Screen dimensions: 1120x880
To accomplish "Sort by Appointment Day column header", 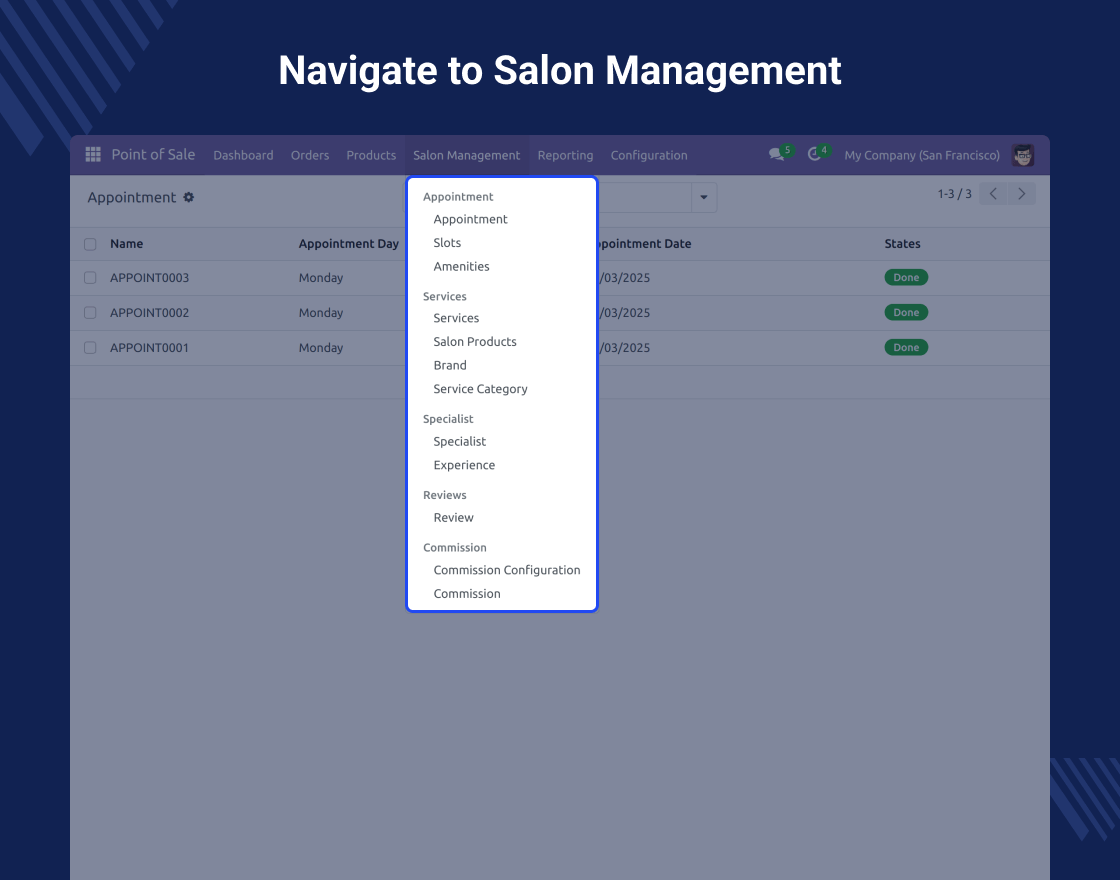I will (349, 244).
